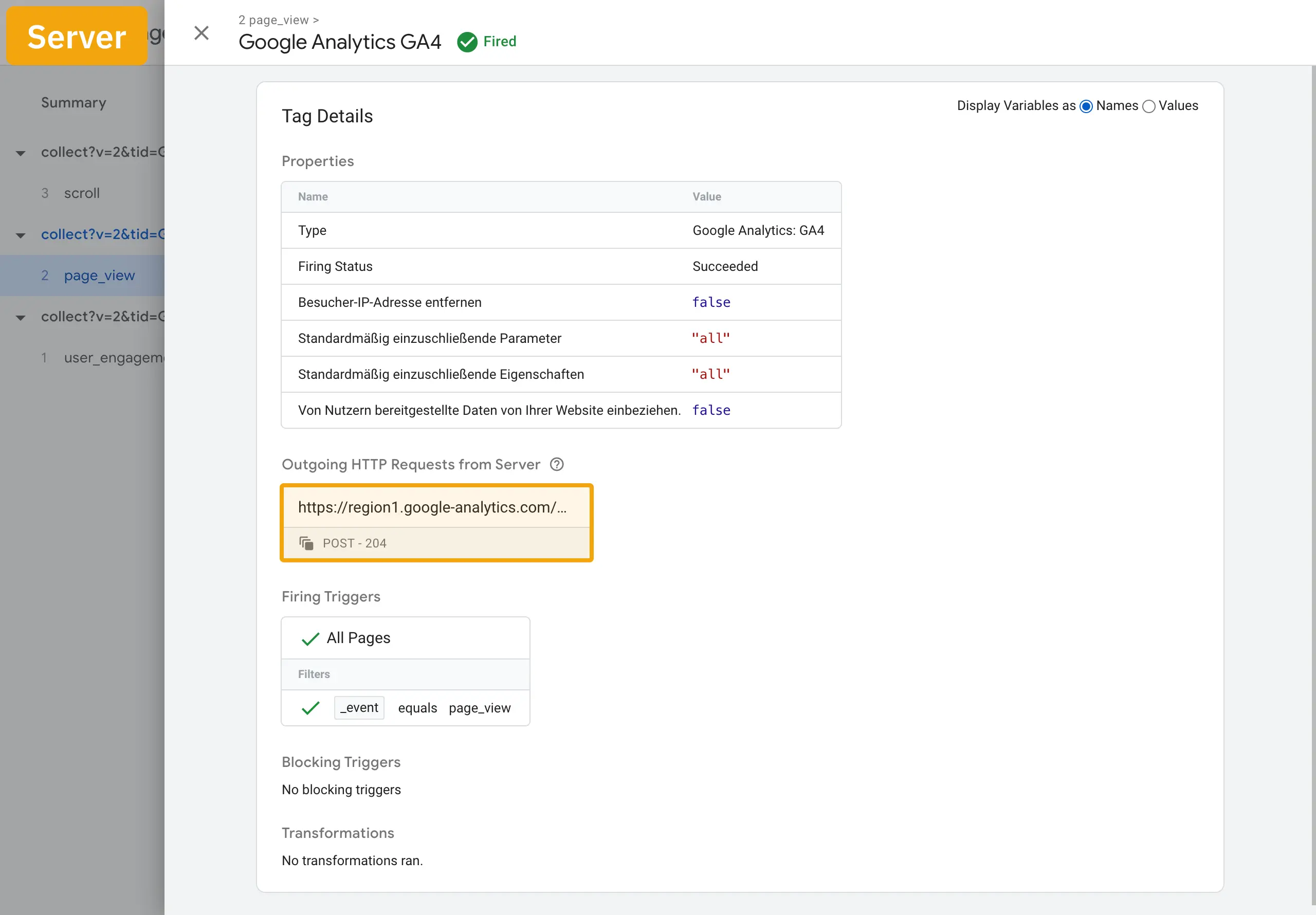Image resolution: width=1316 pixels, height=915 pixels.
Task: Click the All Pages trigger checkmark icon
Action: (310, 638)
